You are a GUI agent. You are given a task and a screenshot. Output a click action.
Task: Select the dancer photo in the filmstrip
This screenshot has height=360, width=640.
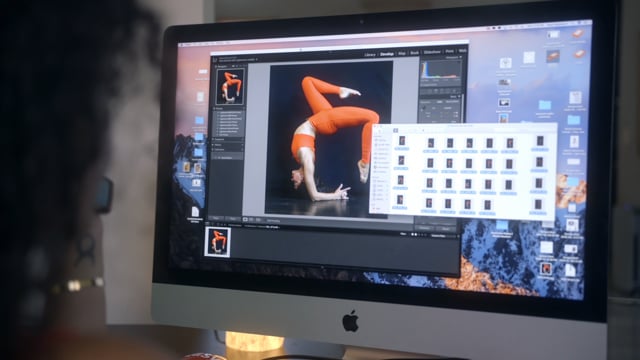coord(218,242)
